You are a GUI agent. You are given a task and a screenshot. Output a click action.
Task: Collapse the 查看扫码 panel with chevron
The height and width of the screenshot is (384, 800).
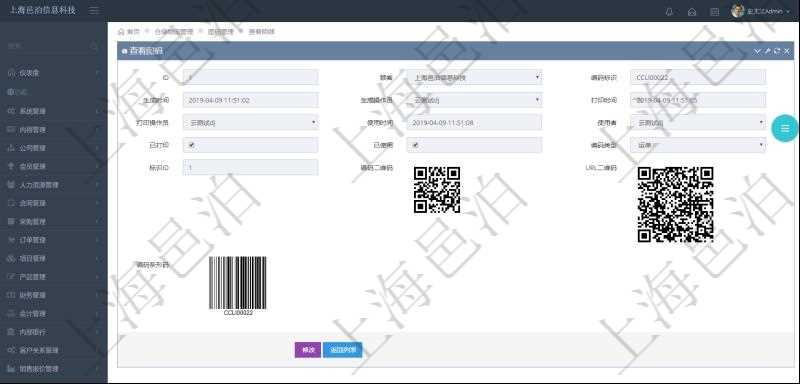point(757,51)
